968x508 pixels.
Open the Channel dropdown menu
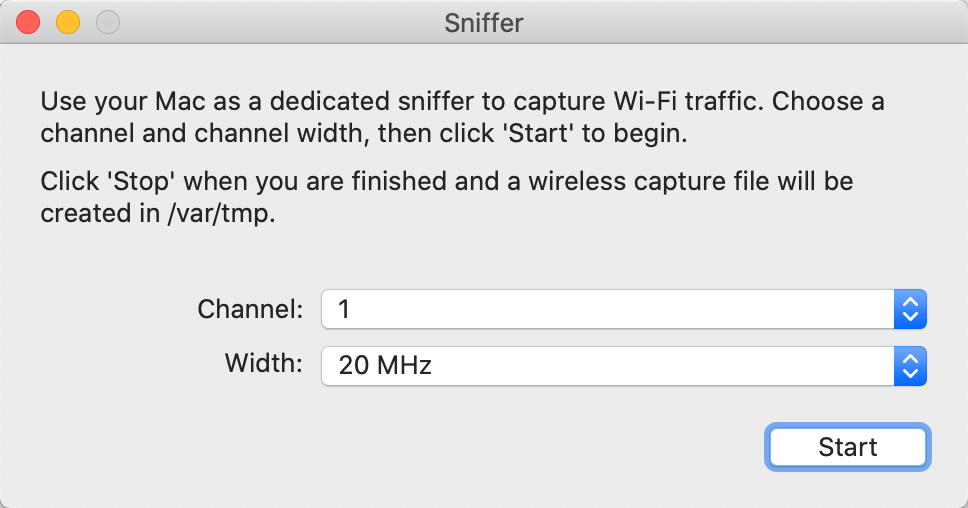click(x=623, y=310)
